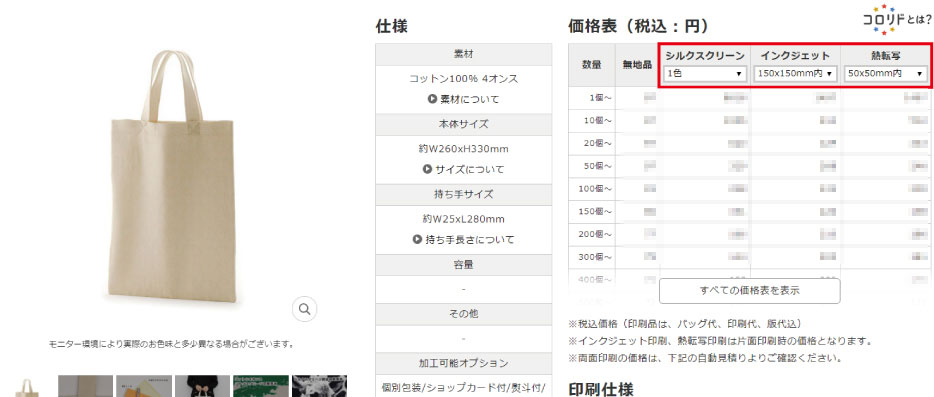The height and width of the screenshot is (397, 934).
Task: Open the 熱転写 50x50mm内 dropdown
Action: point(886,74)
